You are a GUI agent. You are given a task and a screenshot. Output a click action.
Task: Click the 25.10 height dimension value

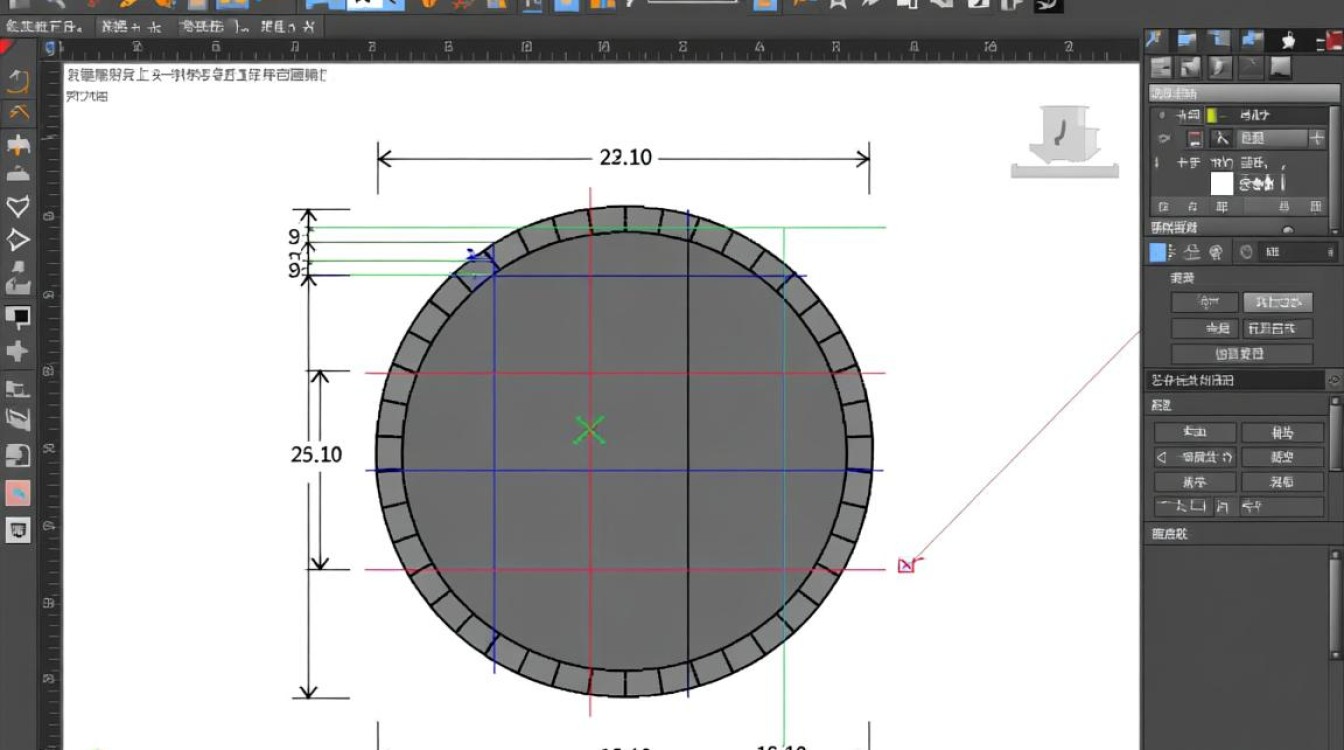point(316,454)
